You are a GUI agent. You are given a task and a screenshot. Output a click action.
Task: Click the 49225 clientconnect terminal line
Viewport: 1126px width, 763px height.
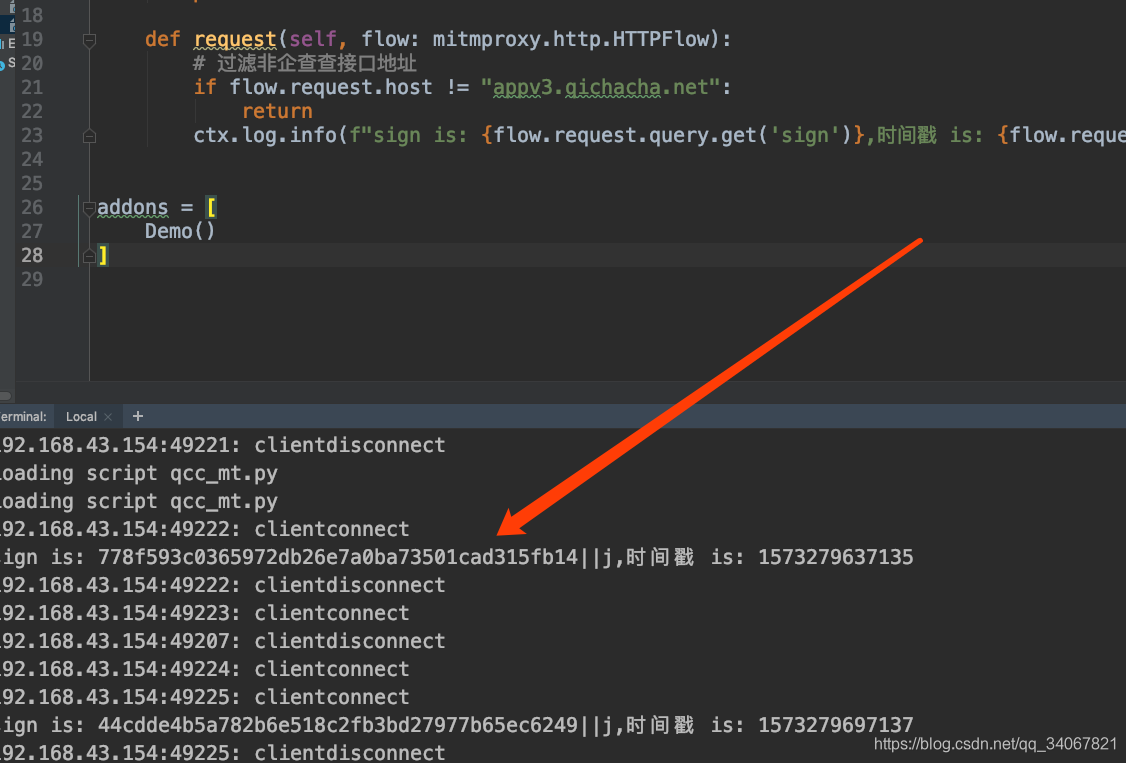(205, 697)
